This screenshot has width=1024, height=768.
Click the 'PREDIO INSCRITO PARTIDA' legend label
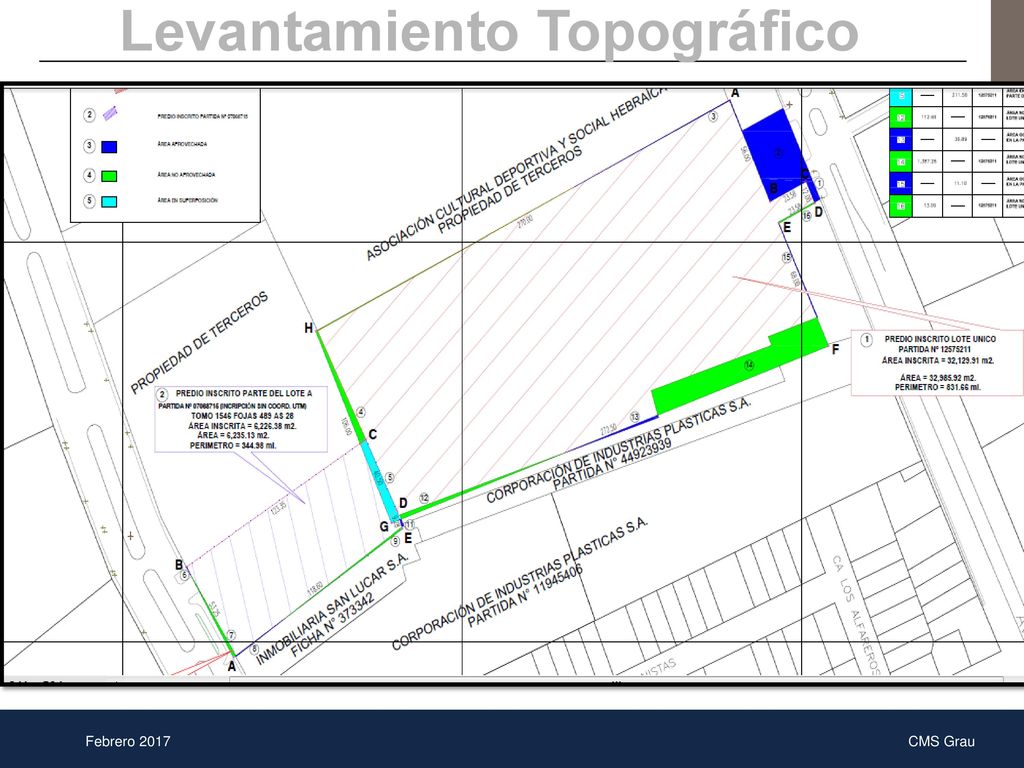point(202,116)
